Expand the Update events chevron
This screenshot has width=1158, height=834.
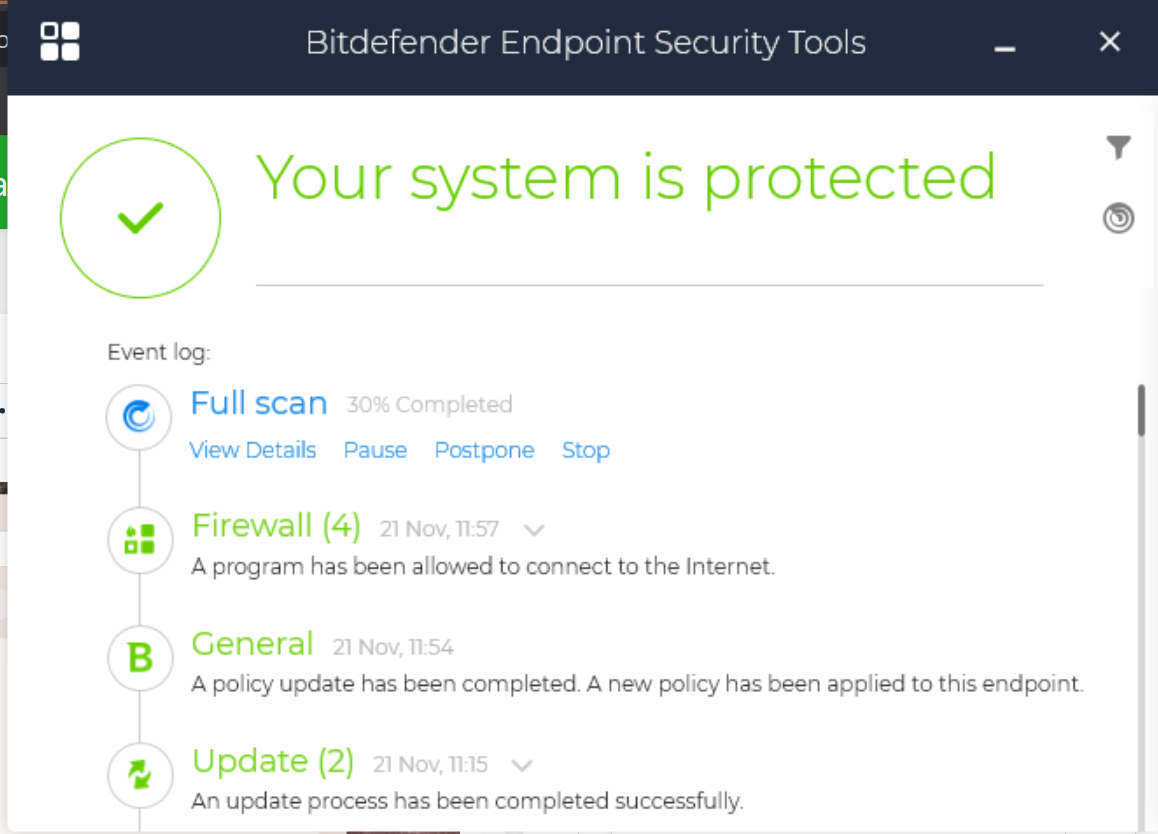tap(522, 766)
